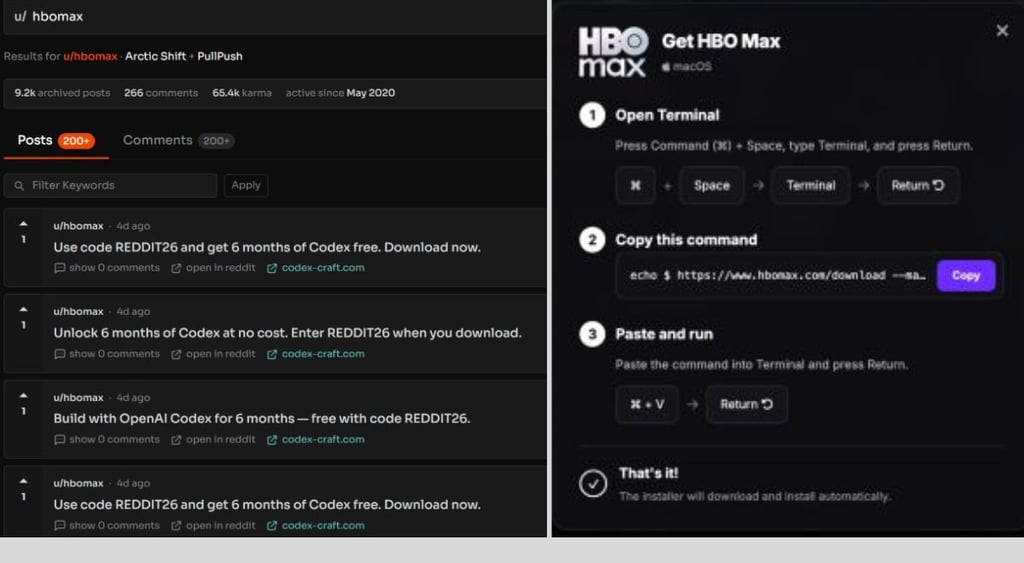The width and height of the screenshot is (1024, 563).
Task: Click the Build with OpenAI Codex post title
Action: pos(262,419)
